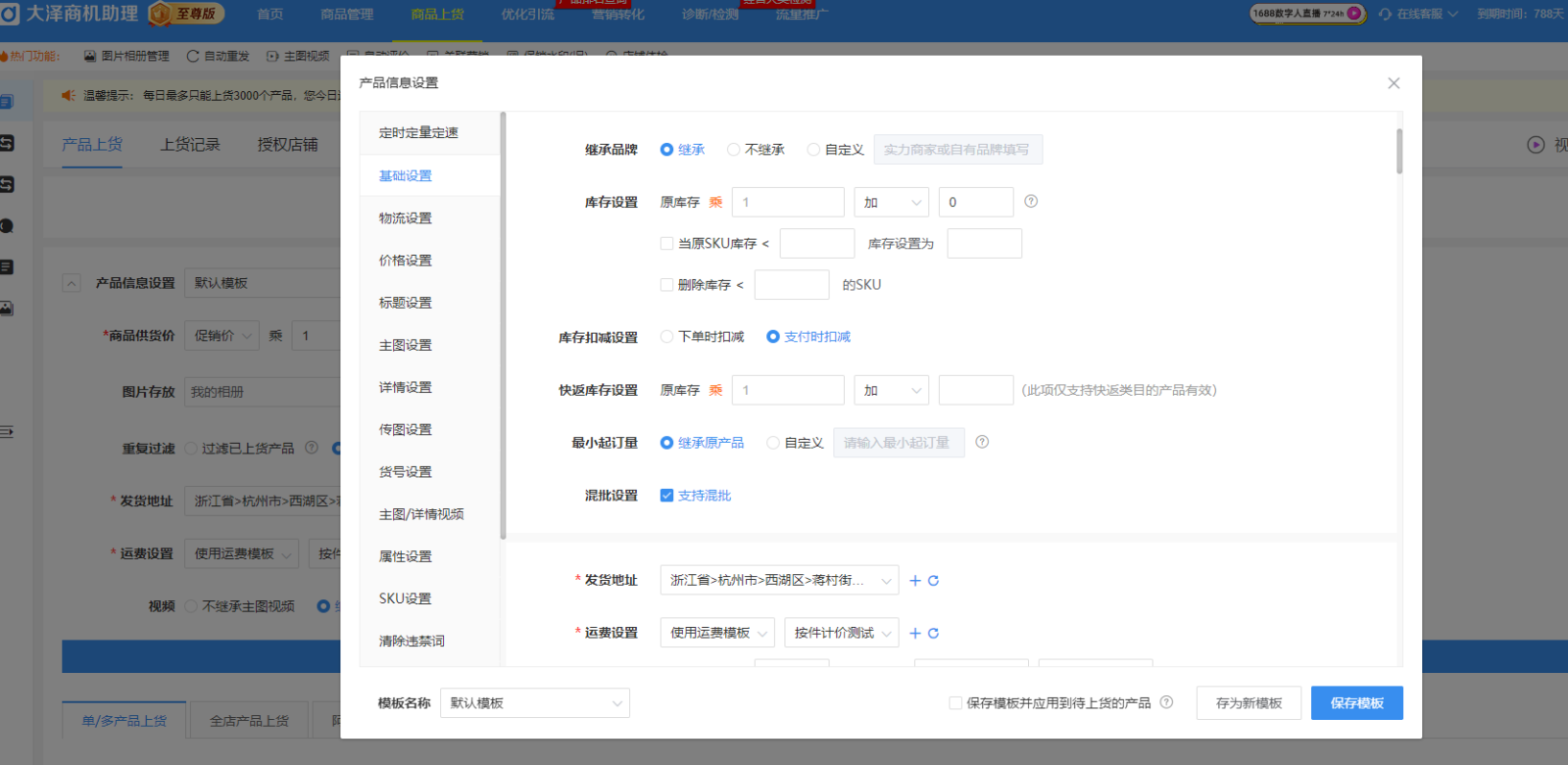Choose the 支付时扣减 radio option
The image size is (1568, 765).
pos(772,336)
